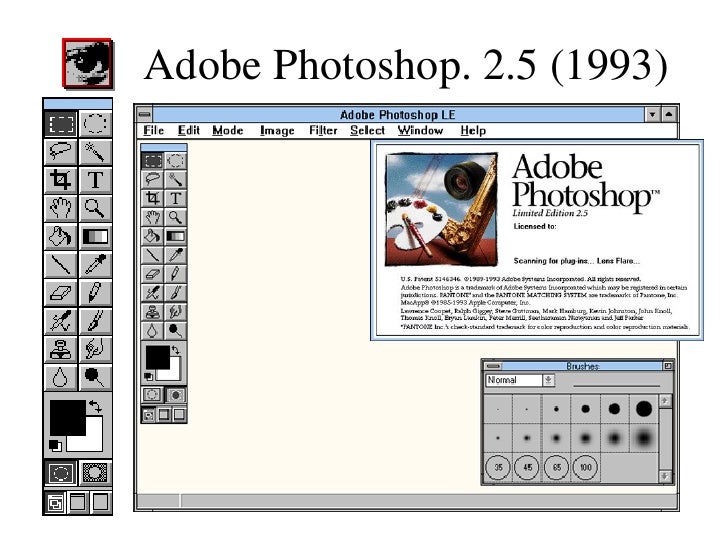The height and width of the screenshot is (546, 728).
Task: Open the Mode menu
Action: (x=228, y=130)
